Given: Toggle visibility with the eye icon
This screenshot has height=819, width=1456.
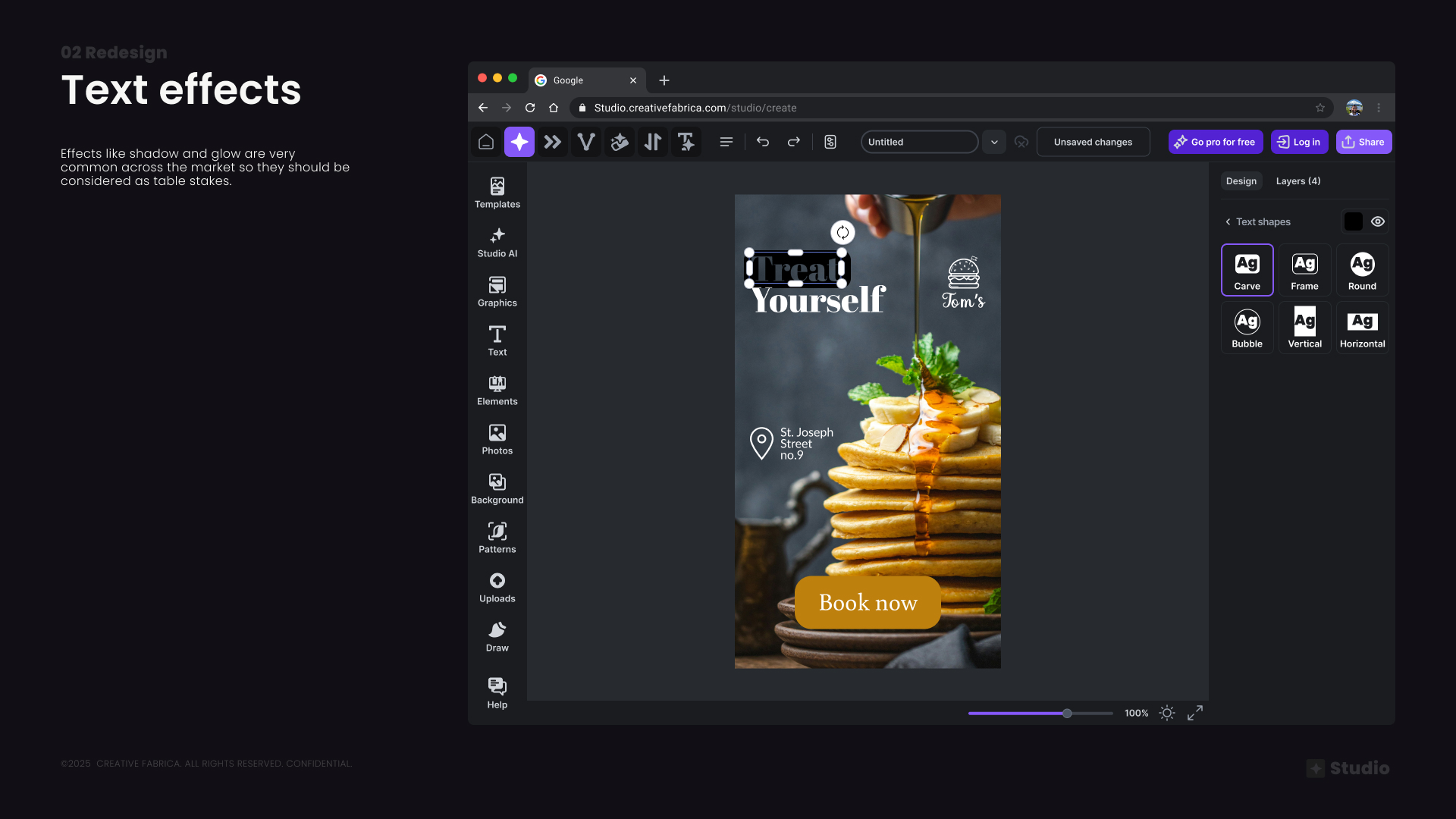Looking at the screenshot, I should click(1377, 221).
